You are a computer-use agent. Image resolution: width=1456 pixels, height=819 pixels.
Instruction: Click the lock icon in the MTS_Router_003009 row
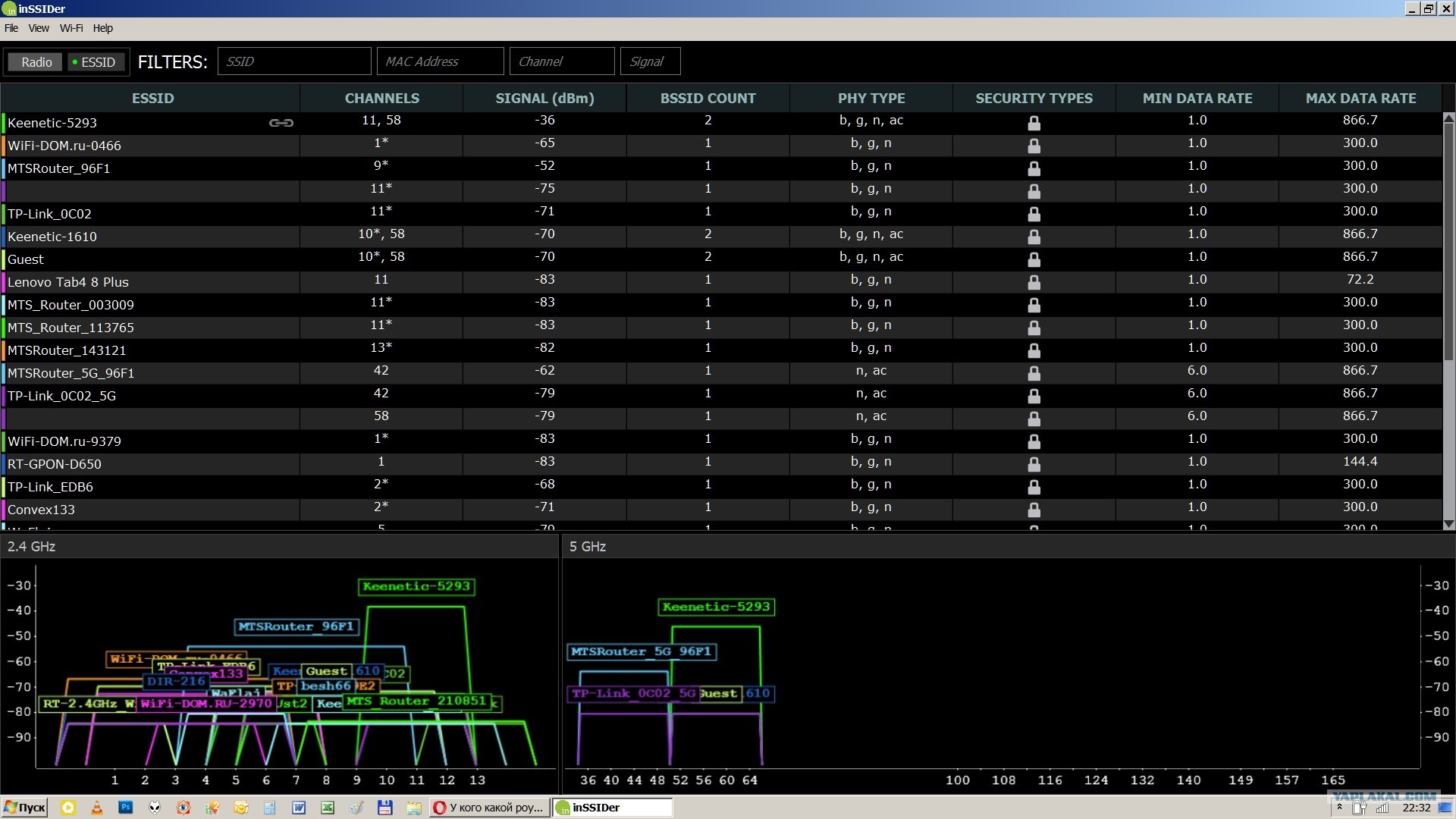(1034, 305)
